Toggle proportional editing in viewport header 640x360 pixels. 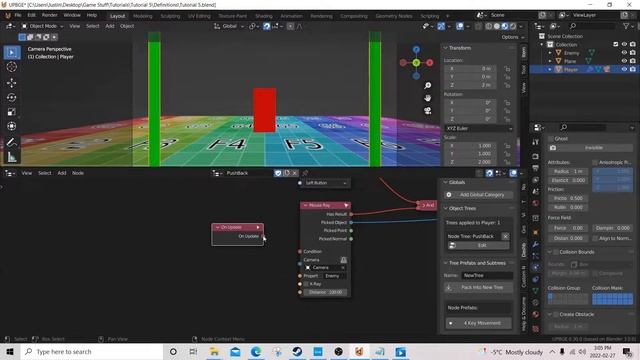(290, 26)
